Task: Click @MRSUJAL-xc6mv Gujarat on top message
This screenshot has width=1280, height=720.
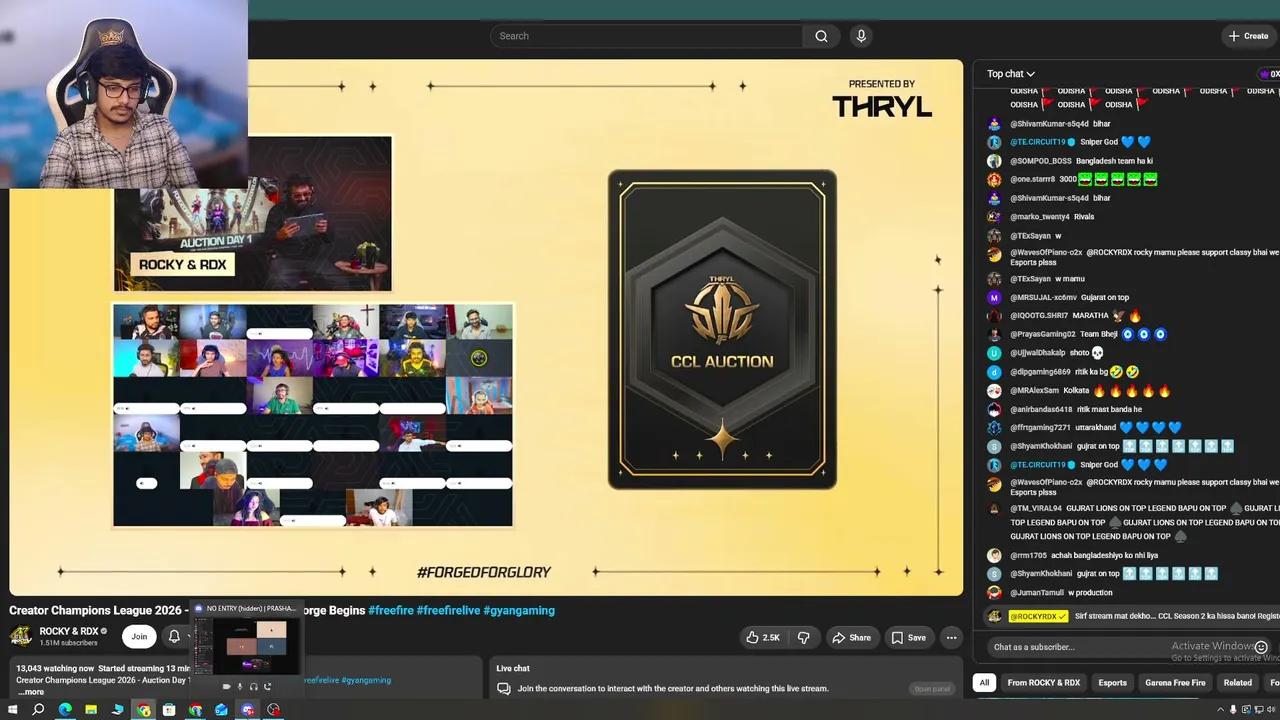Action: 1058,297
